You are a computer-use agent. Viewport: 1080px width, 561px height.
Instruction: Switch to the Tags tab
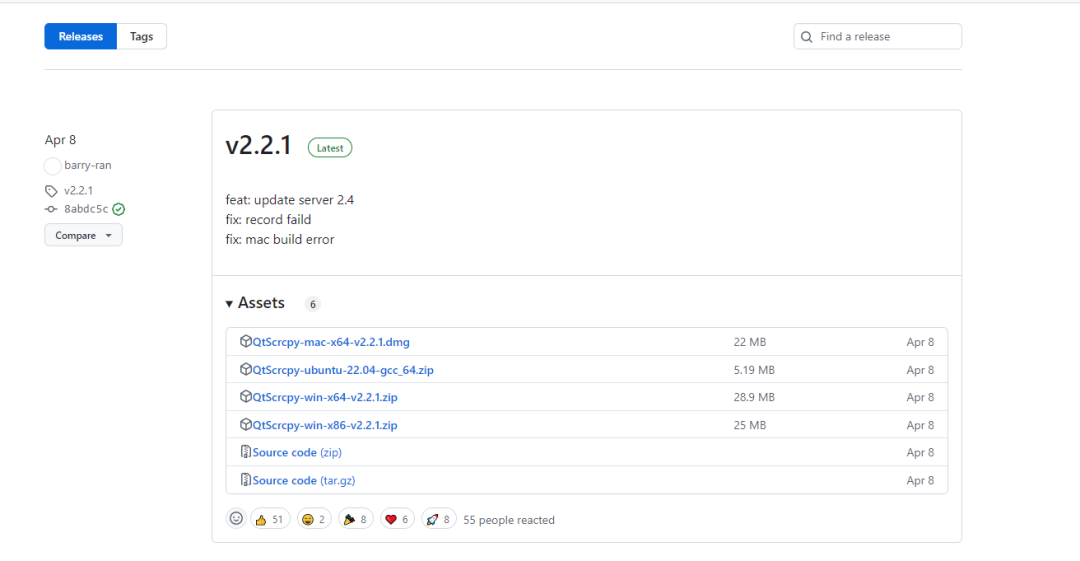[x=142, y=37]
